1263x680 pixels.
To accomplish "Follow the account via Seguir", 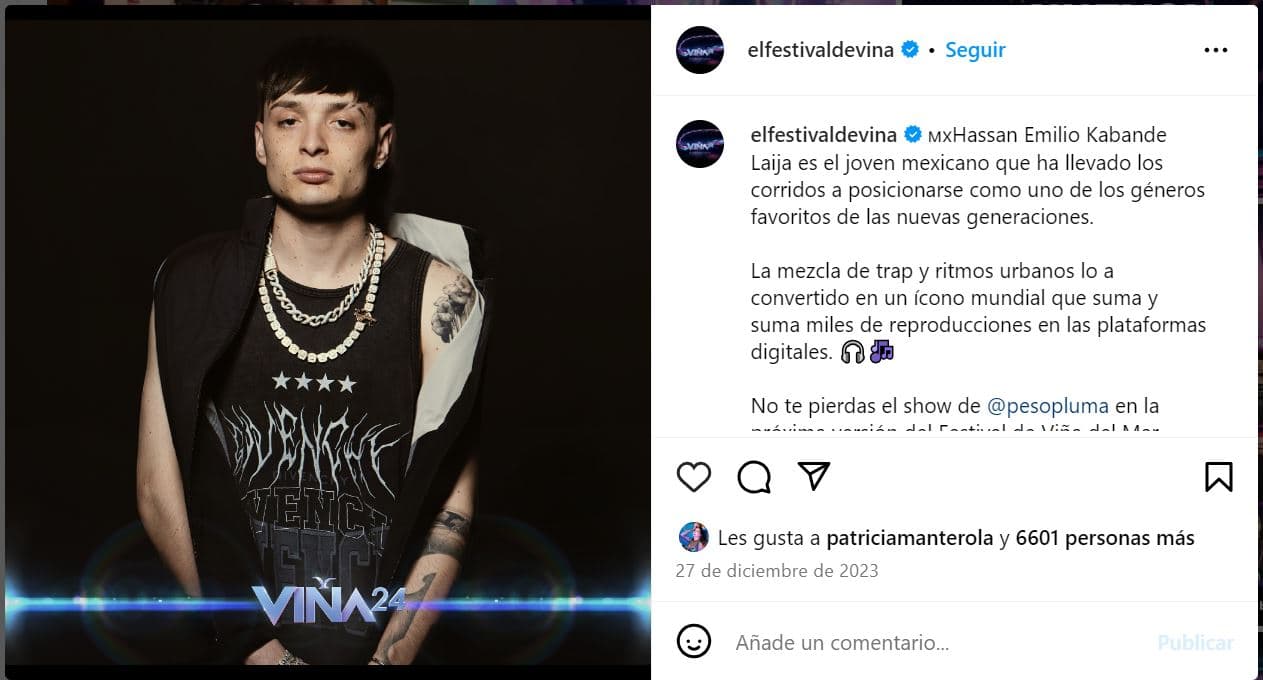I will click(x=975, y=50).
